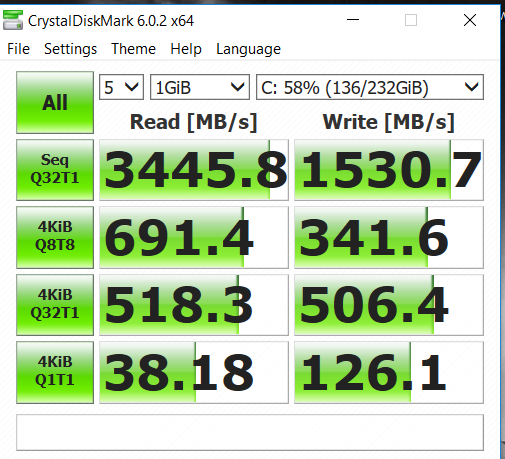Image resolution: width=505 pixels, height=459 pixels.
Task: Click the Seq read result 3445.8
Action: click(x=194, y=170)
